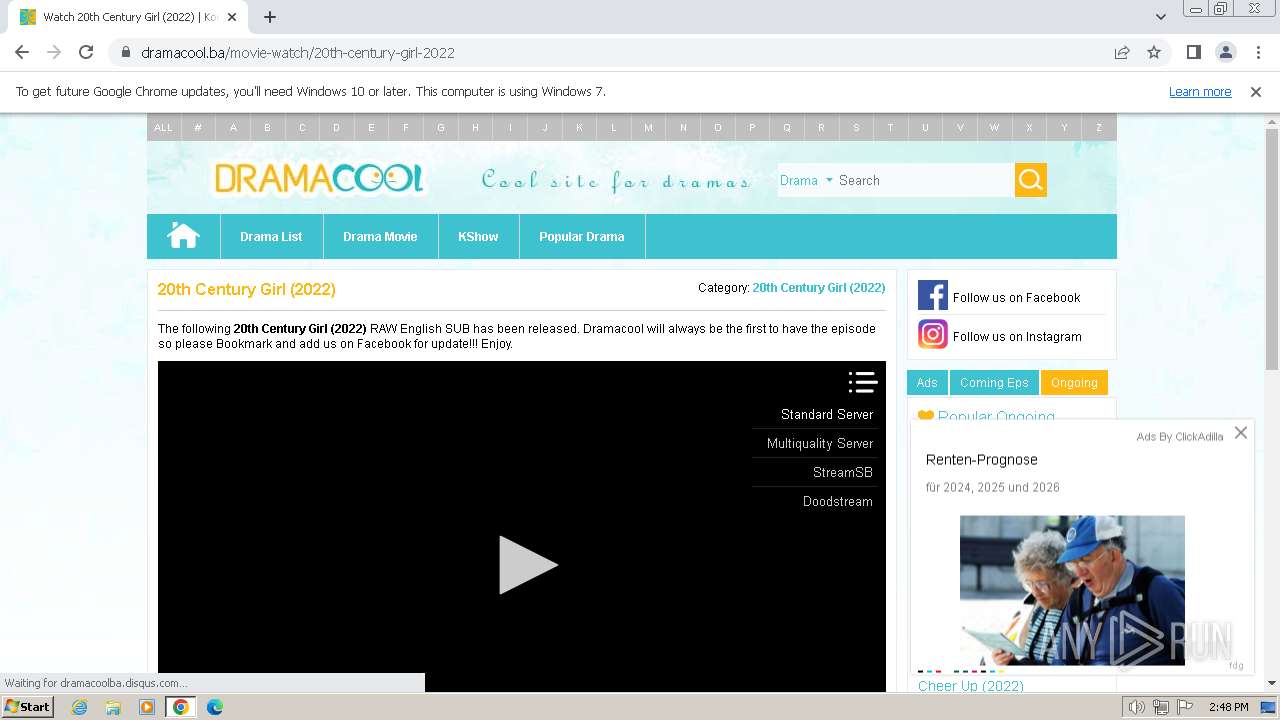
Task: Click the Search input field
Action: coord(925,180)
